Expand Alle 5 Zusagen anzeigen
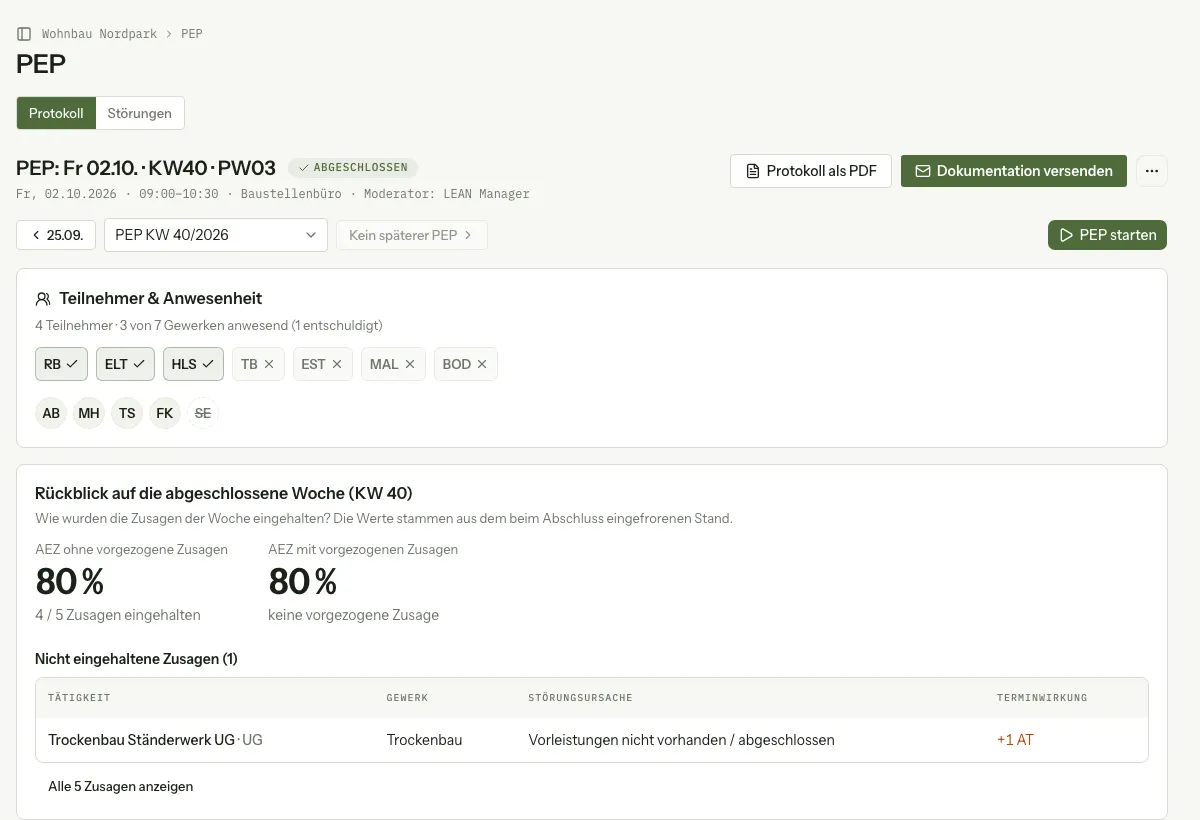The image size is (1200, 820). click(121, 786)
